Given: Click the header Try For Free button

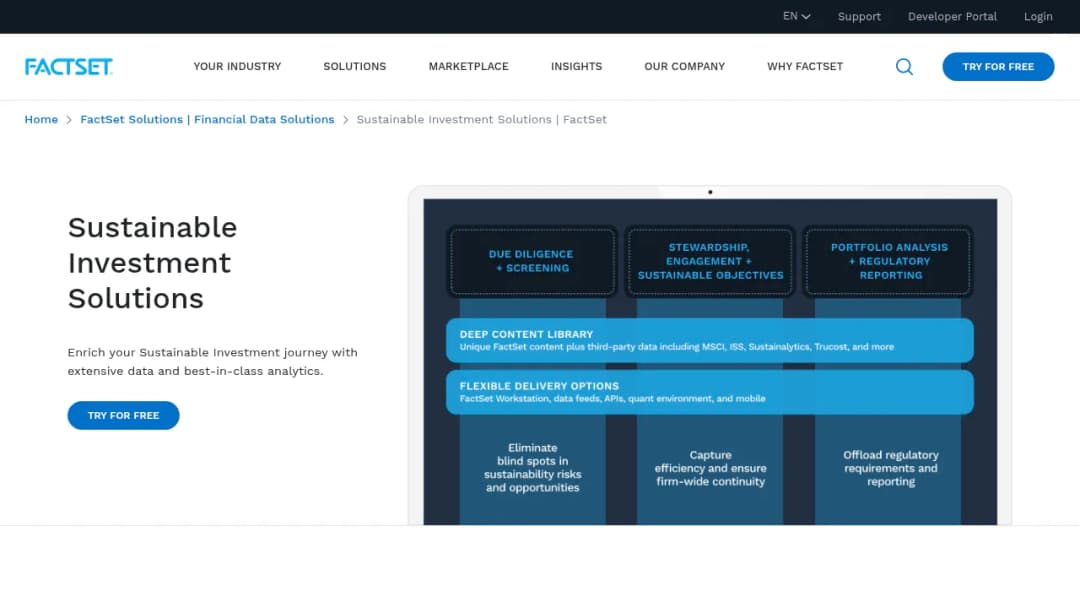Looking at the screenshot, I should pos(998,67).
